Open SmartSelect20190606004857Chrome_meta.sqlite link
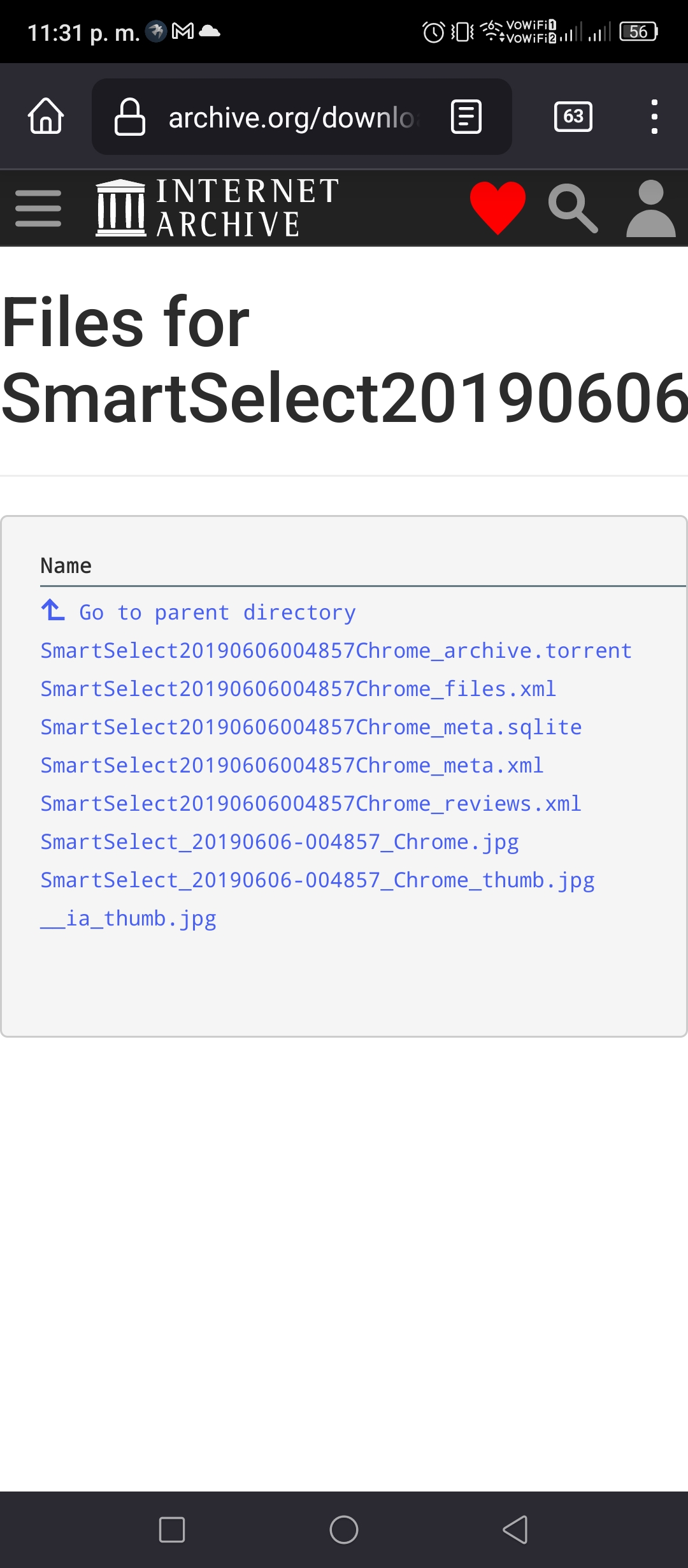The image size is (688, 1568). (311, 727)
